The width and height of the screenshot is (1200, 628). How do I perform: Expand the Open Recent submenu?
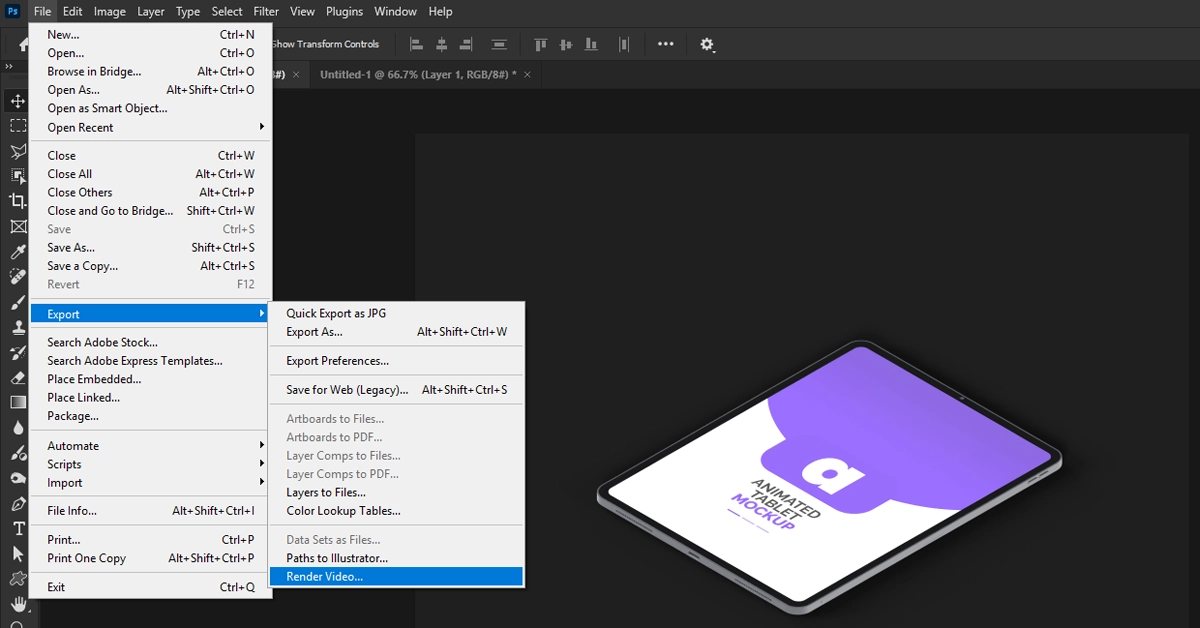pos(150,127)
